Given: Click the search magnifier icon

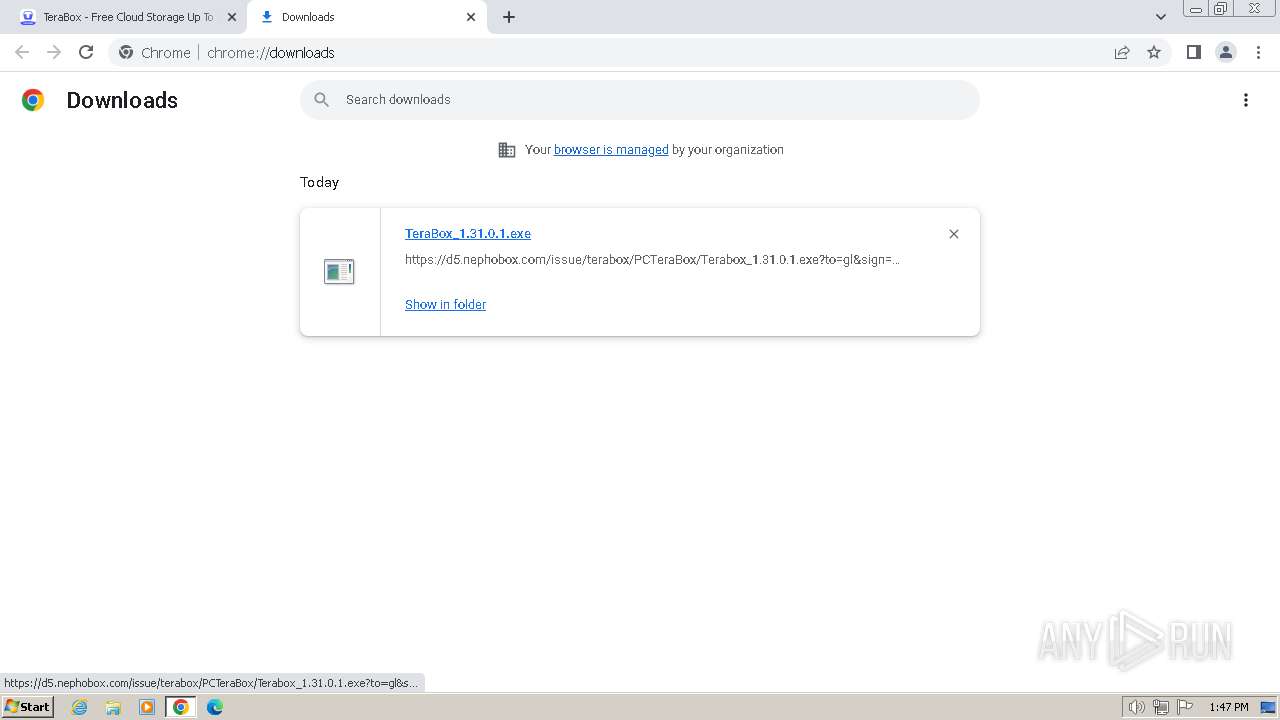Looking at the screenshot, I should coord(322,100).
